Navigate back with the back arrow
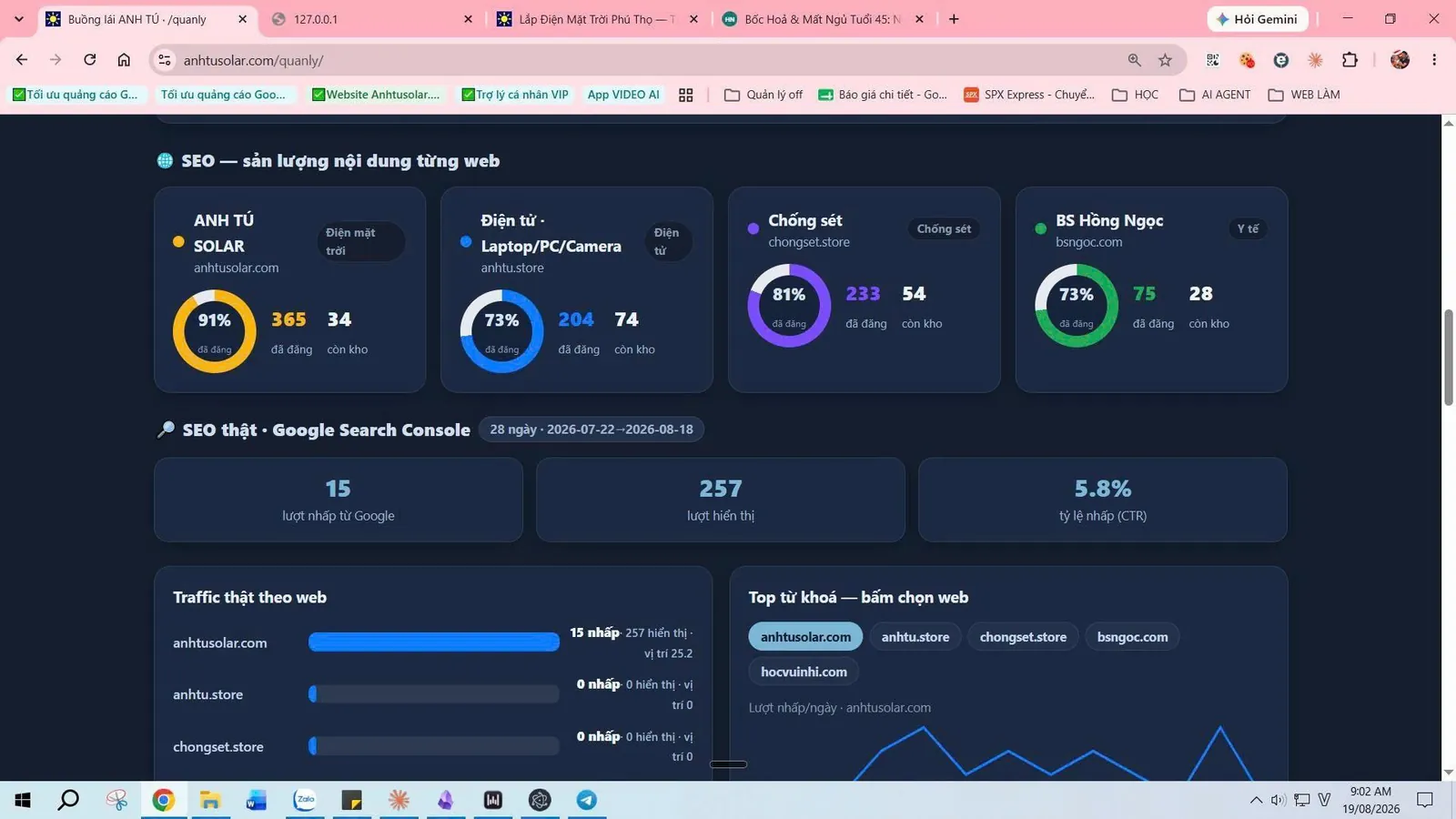The image size is (1456, 819). [x=22, y=60]
